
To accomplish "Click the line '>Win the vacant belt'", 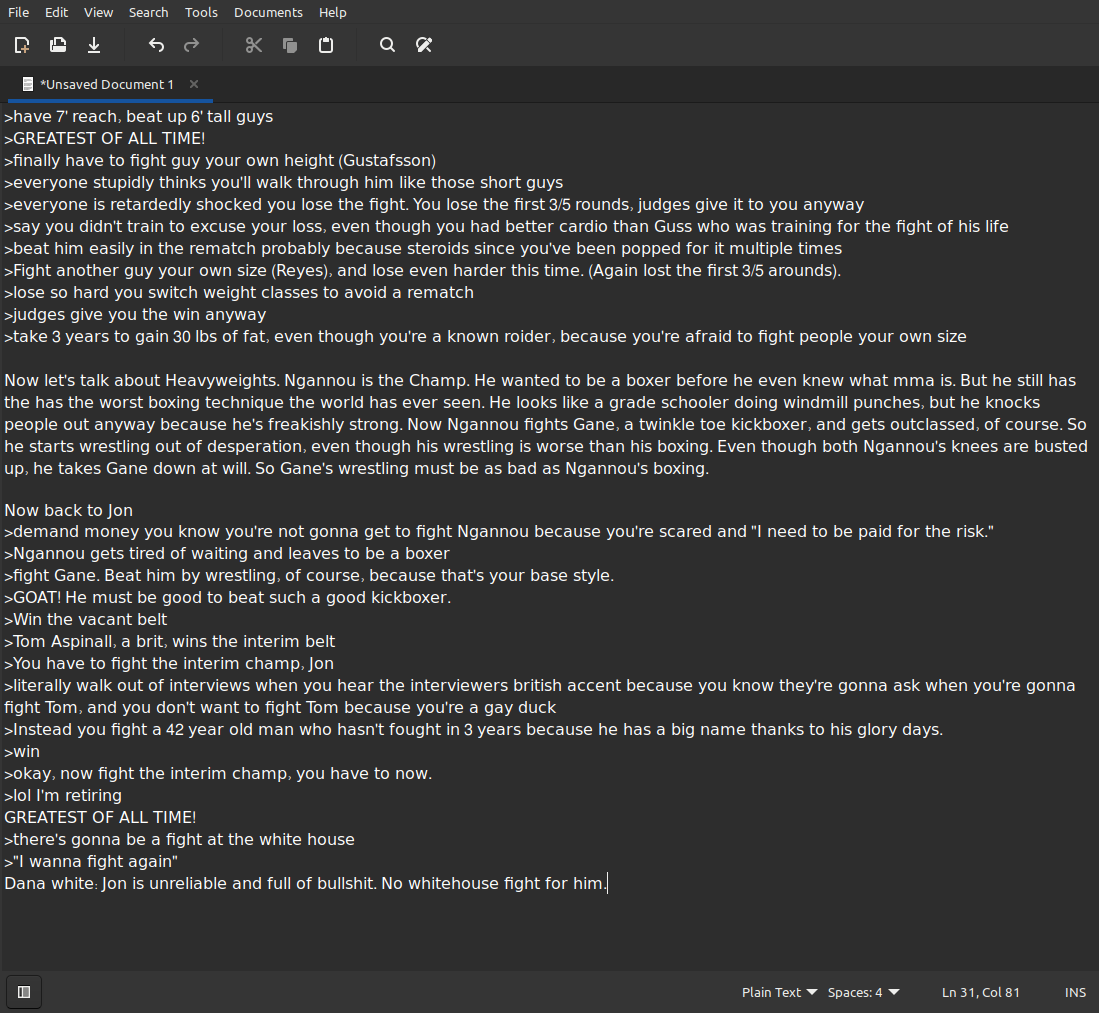I will point(86,620).
